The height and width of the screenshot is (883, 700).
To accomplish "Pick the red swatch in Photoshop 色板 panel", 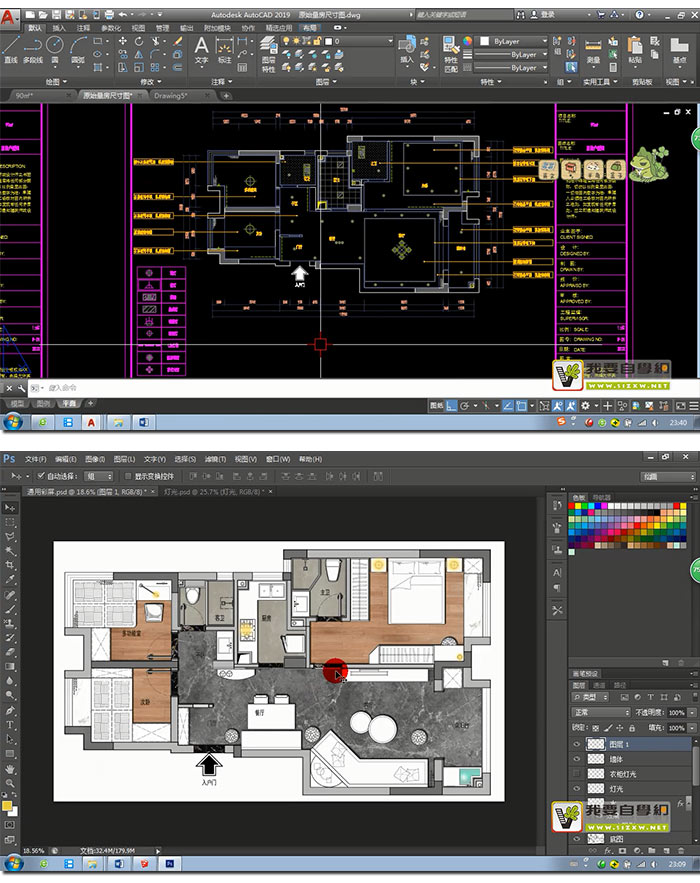I will point(572,507).
